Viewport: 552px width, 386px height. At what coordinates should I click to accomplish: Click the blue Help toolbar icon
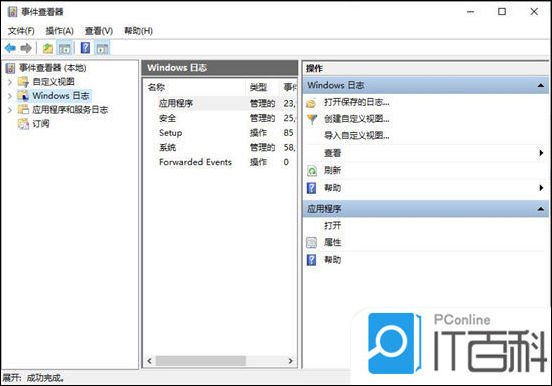click(86, 48)
